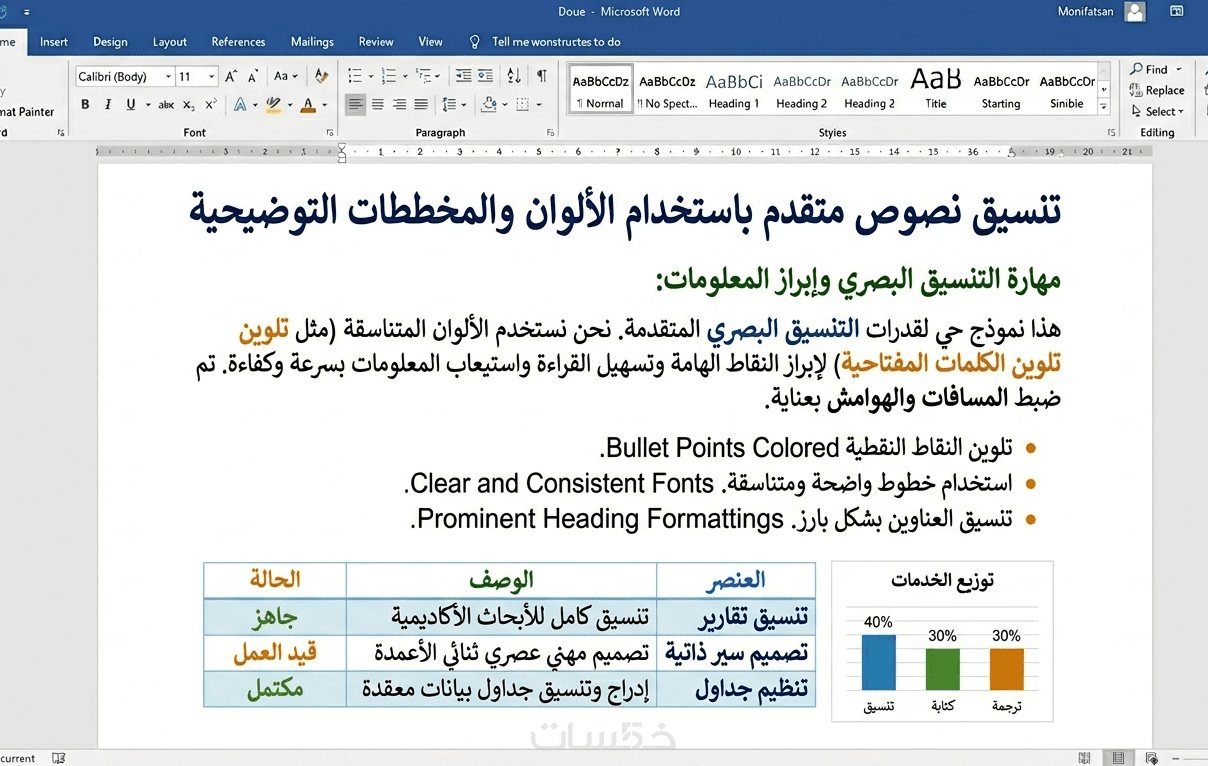Apply bullet list formatting
The image size is (1208, 766).
pyautogui.click(x=354, y=76)
